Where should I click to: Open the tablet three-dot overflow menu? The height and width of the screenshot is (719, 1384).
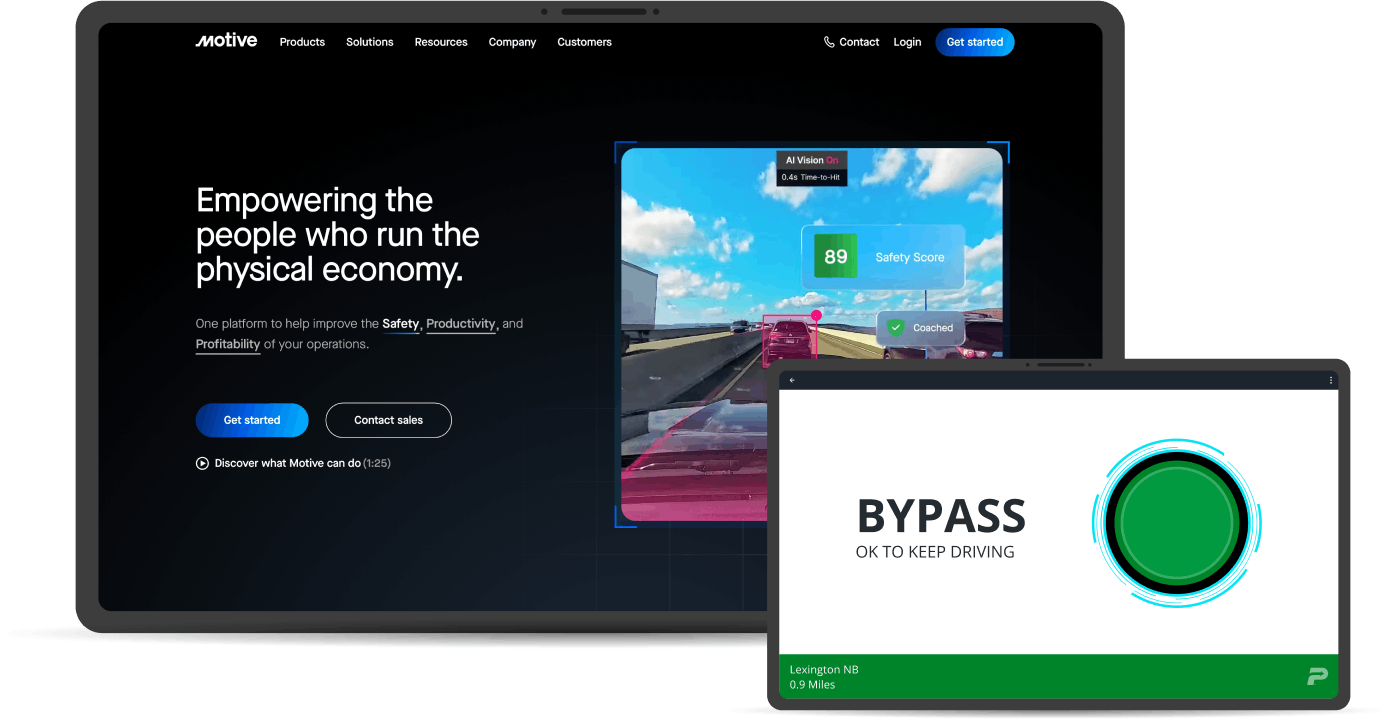tap(1330, 380)
